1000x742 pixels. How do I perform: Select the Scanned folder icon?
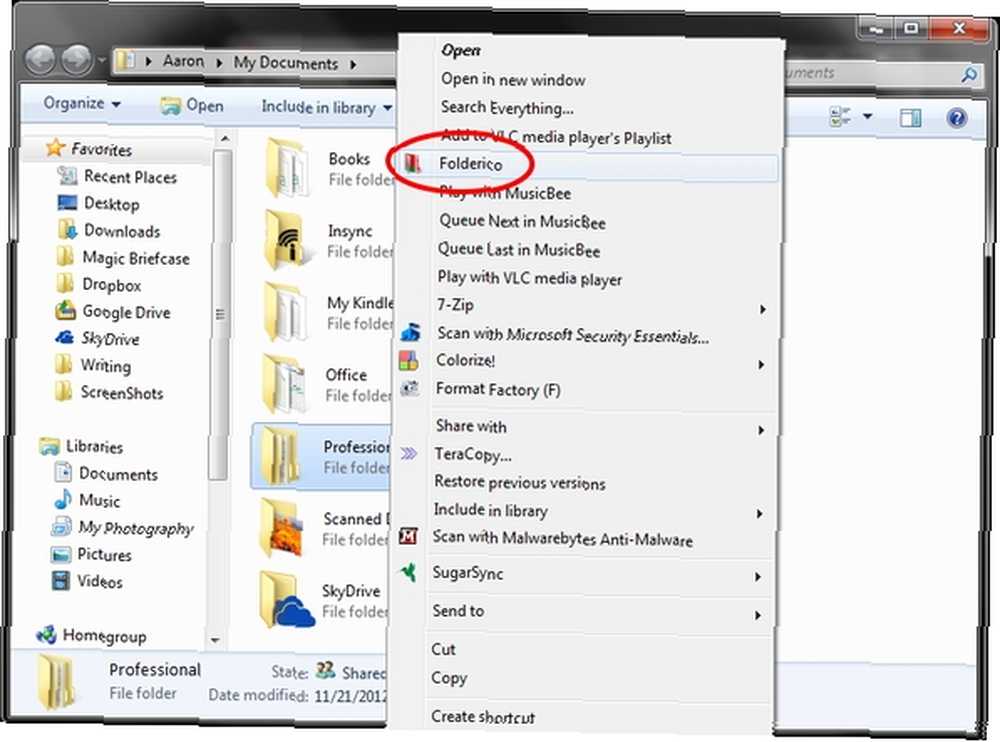282,528
